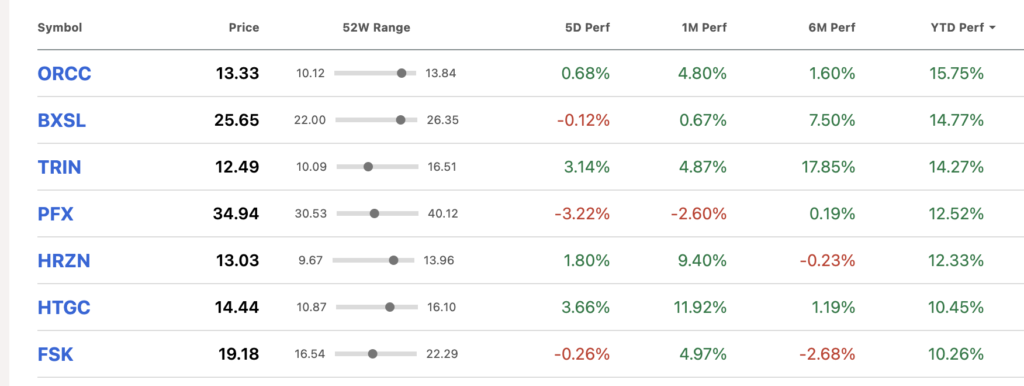The image size is (1024, 386).
Task: Click HTGC YTD performance value 10.45%
Action: [956, 307]
